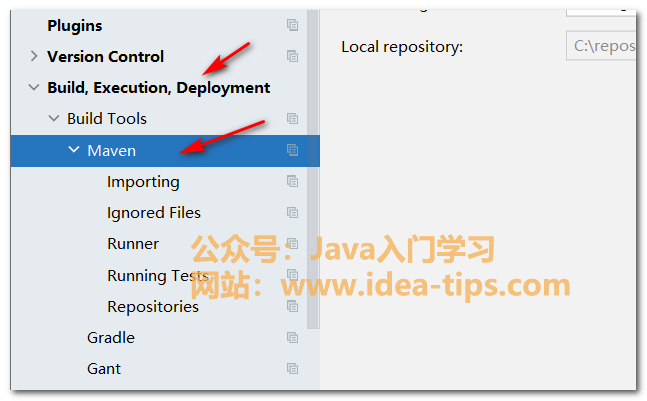The height and width of the screenshot is (401, 647).
Task: Click the project-level icon beside Importing
Action: tap(292, 182)
